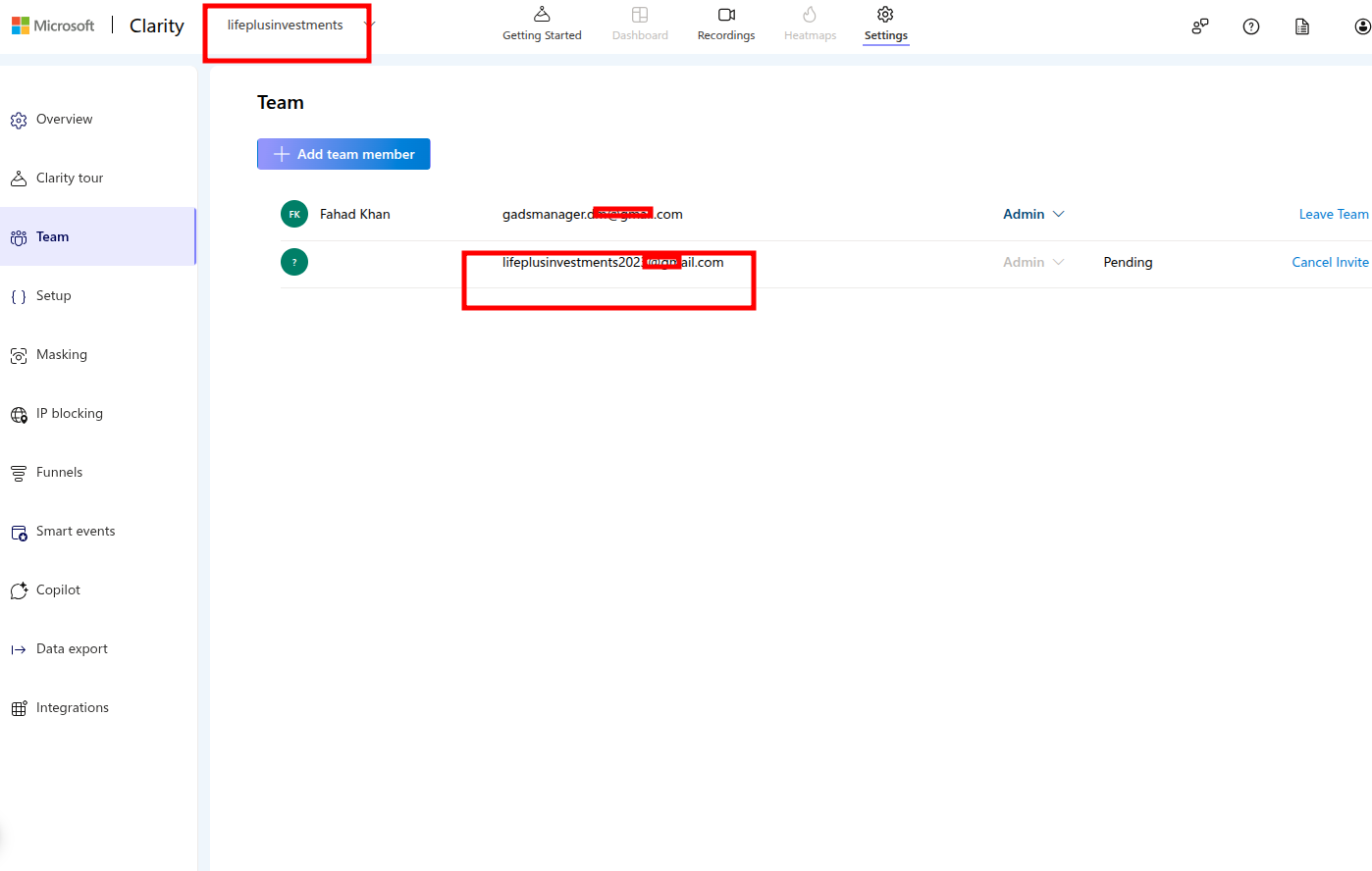Image resolution: width=1372 pixels, height=871 pixels.
Task: Select Team in the settings sidebar
Action: (x=98, y=236)
